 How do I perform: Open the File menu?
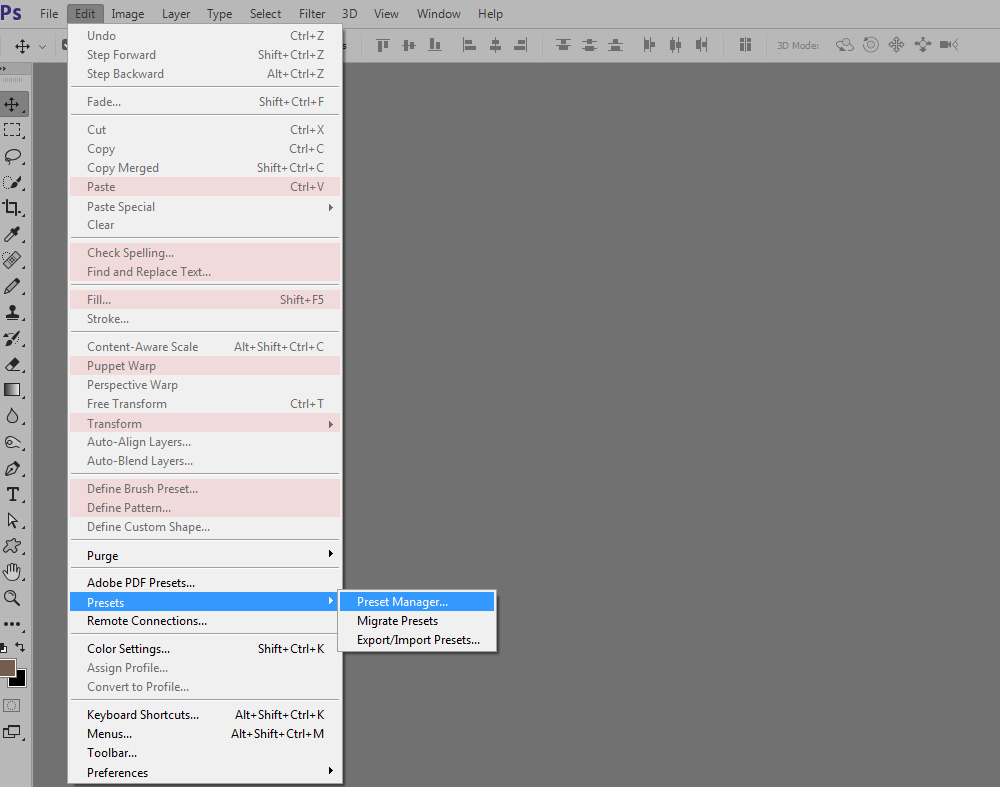tap(49, 13)
